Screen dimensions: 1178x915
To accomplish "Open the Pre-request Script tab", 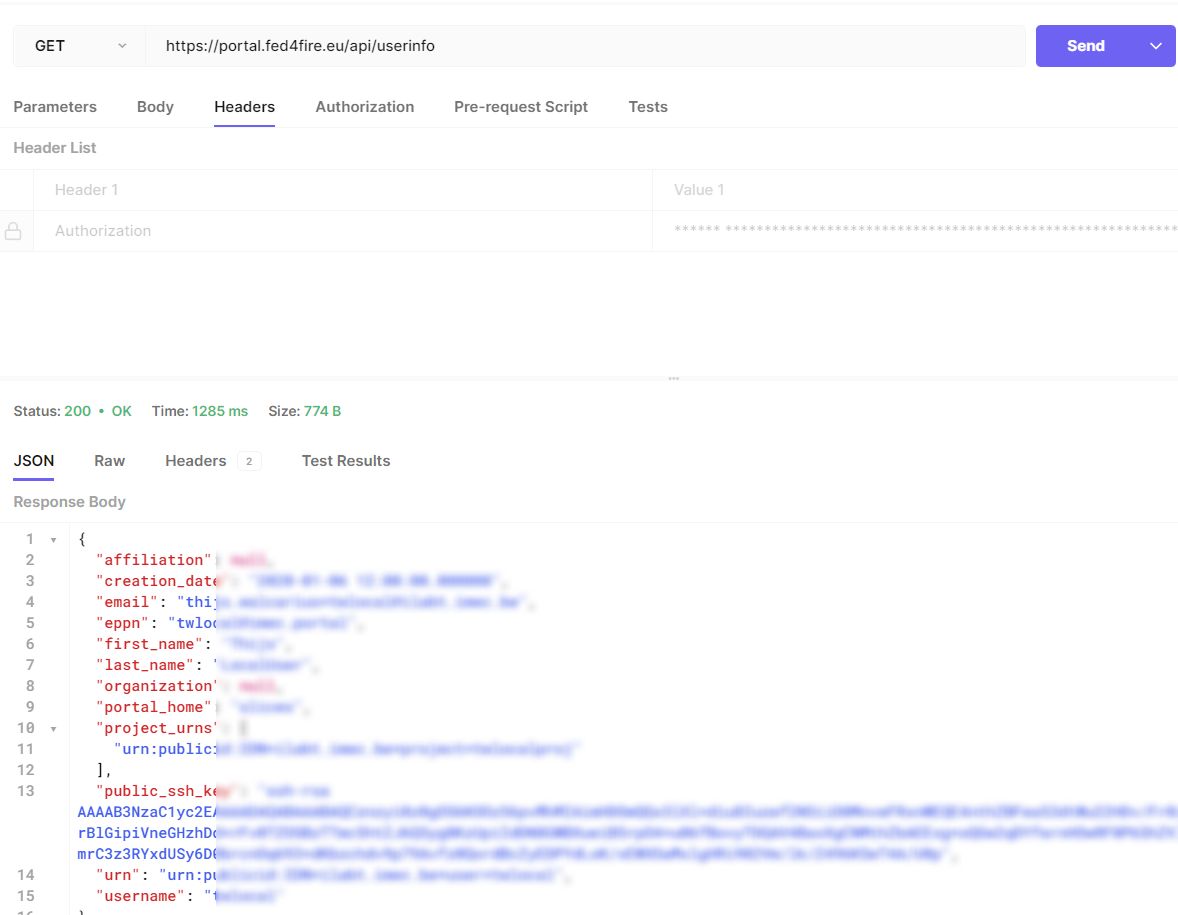I will 521,107.
